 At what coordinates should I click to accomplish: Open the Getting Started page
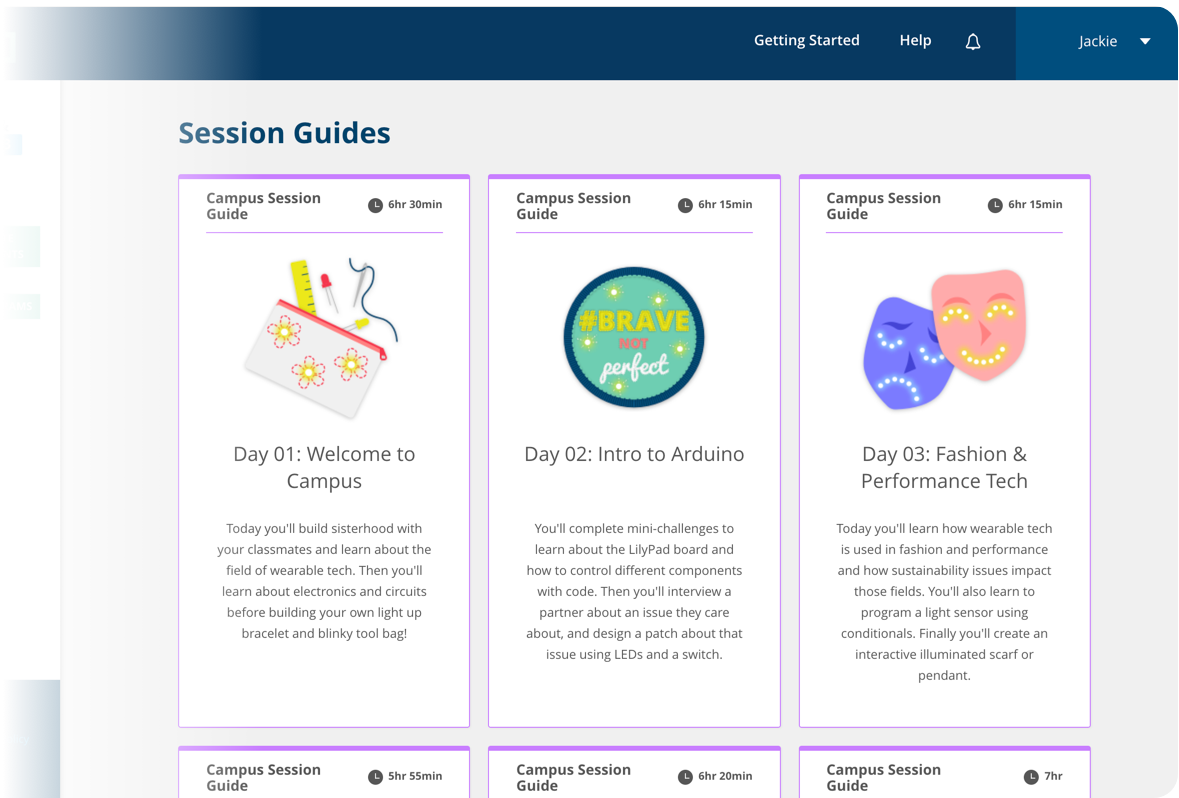[807, 41]
